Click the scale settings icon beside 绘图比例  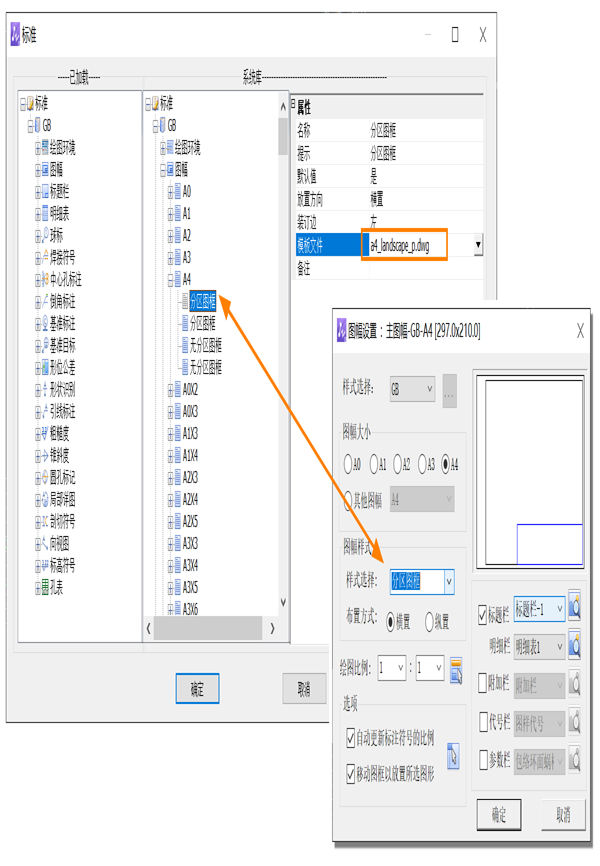[456, 670]
